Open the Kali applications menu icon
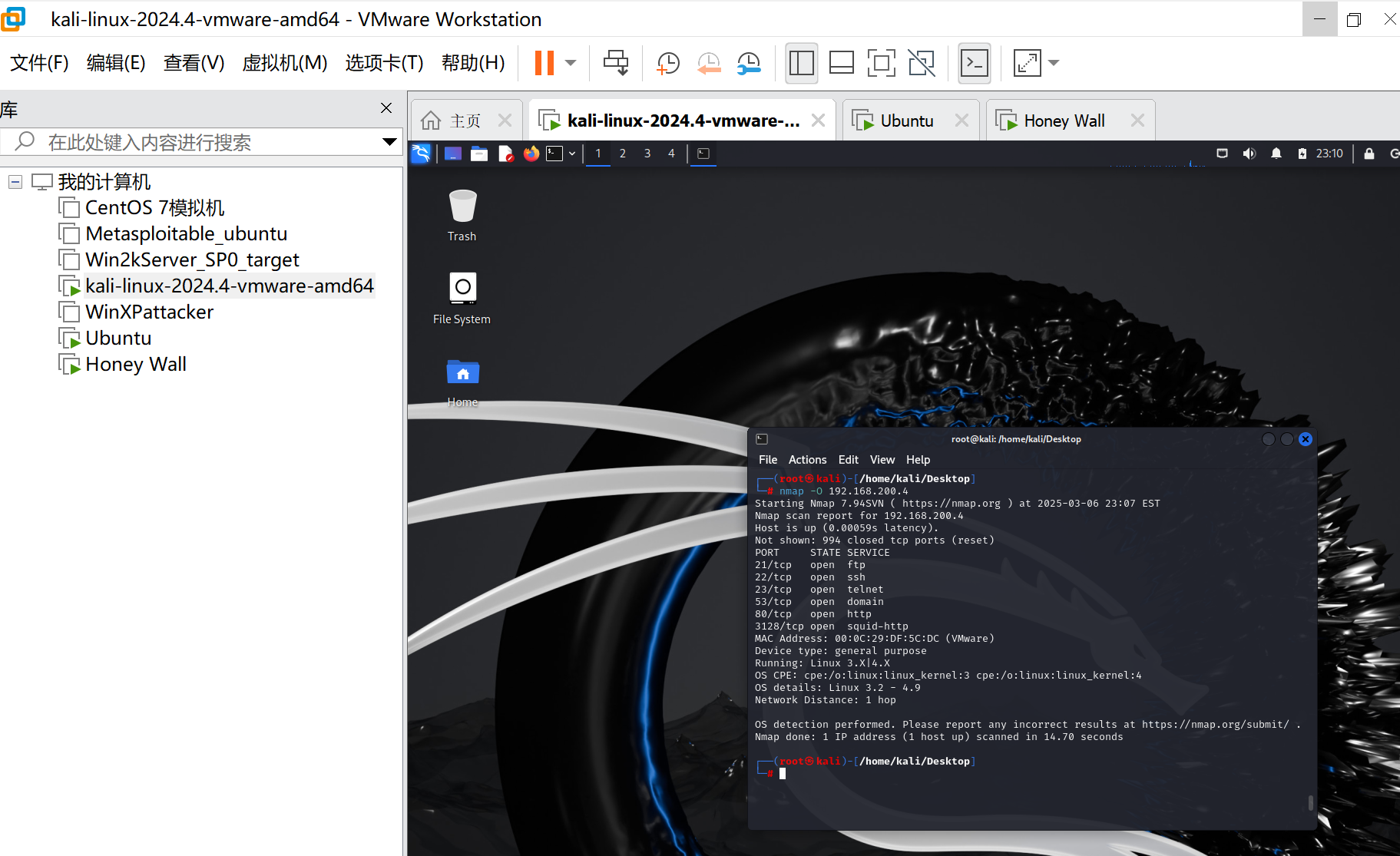The image size is (1400, 856). click(x=421, y=154)
